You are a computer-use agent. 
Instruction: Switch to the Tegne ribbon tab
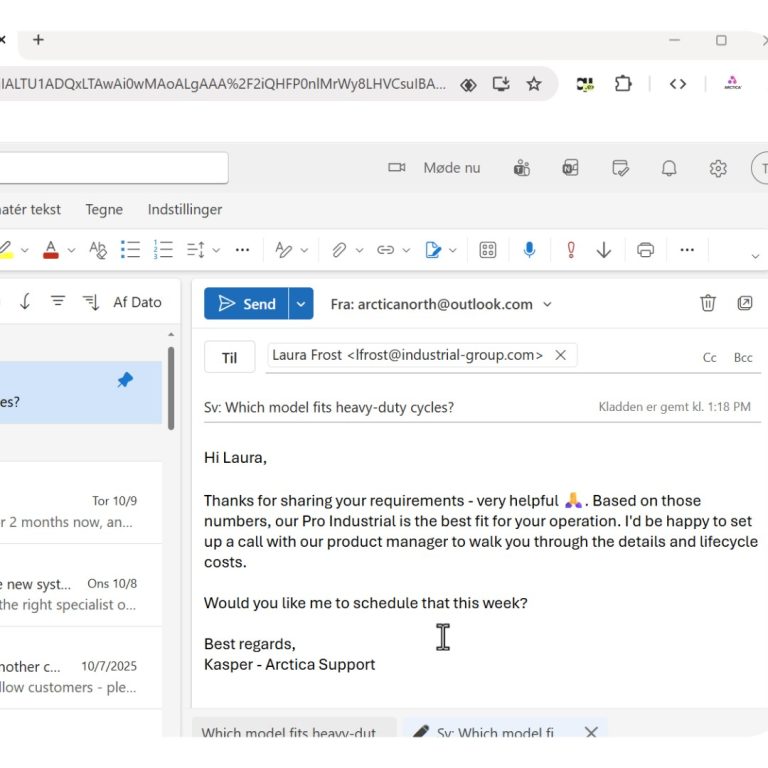click(x=104, y=209)
